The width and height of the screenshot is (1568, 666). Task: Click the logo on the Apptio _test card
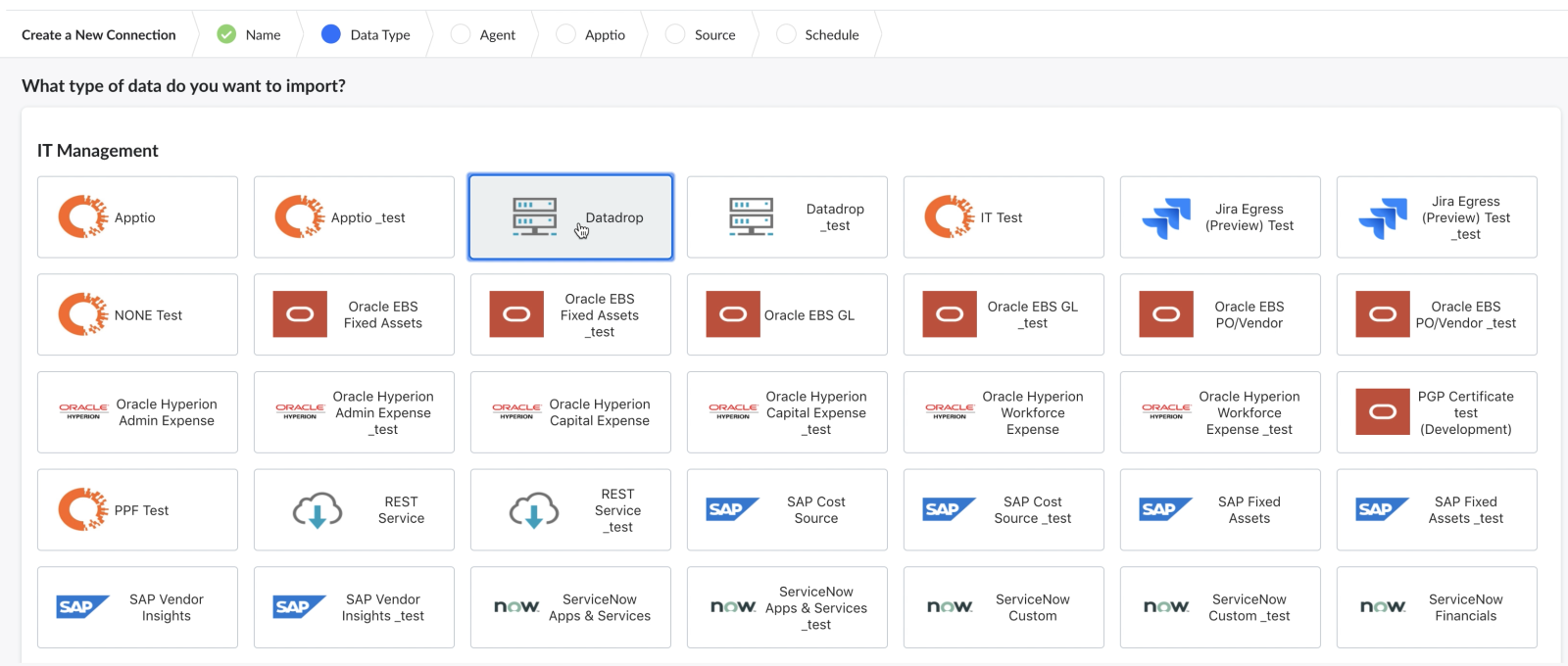click(x=300, y=217)
